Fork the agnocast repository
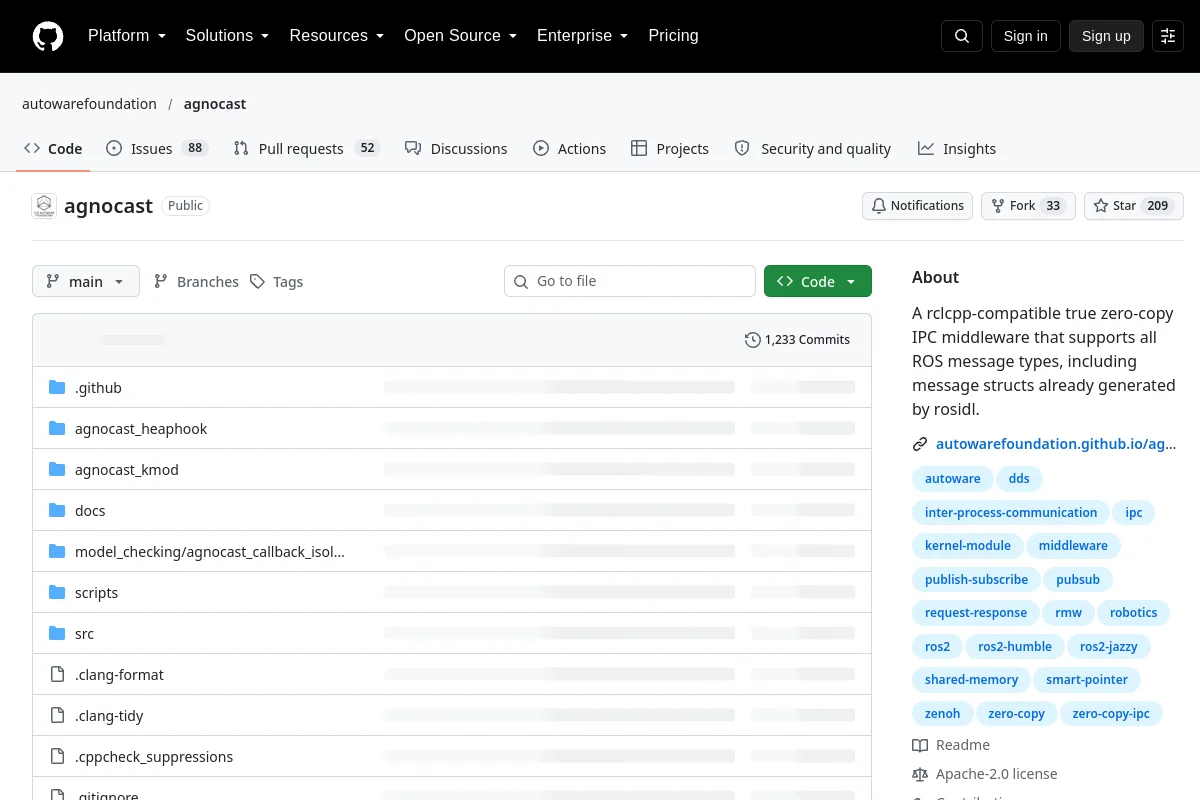Screen dimensions: 1200x800 tap(1028, 206)
